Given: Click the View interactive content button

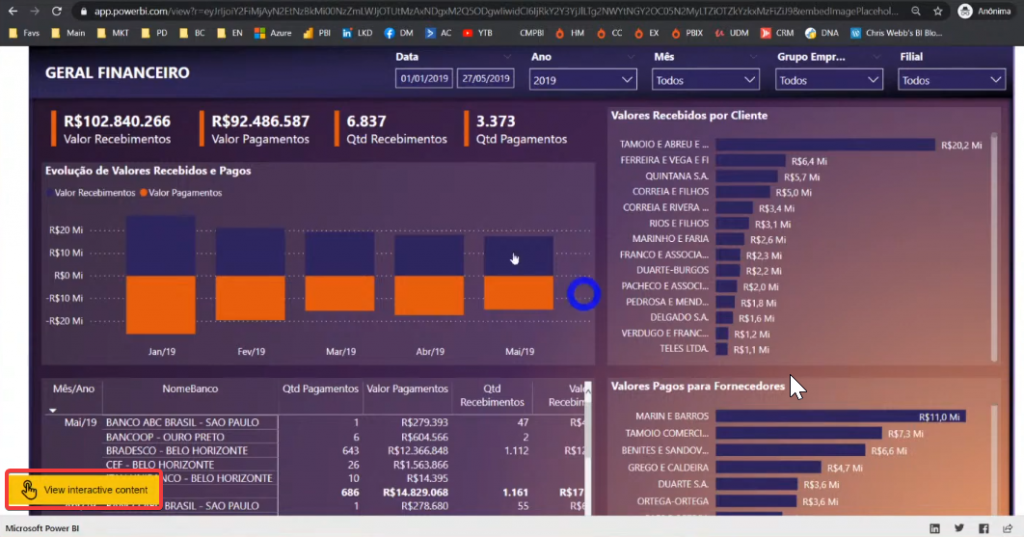Looking at the screenshot, I should coord(84,490).
